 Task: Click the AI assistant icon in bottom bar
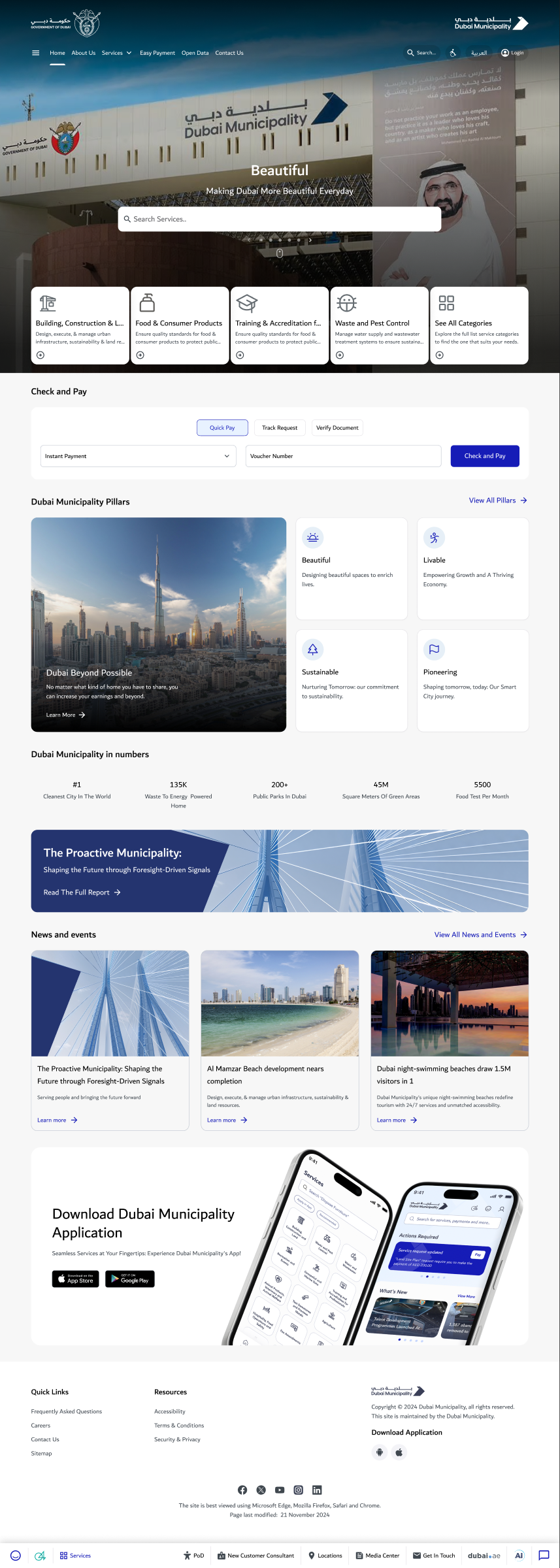pos(519,1556)
